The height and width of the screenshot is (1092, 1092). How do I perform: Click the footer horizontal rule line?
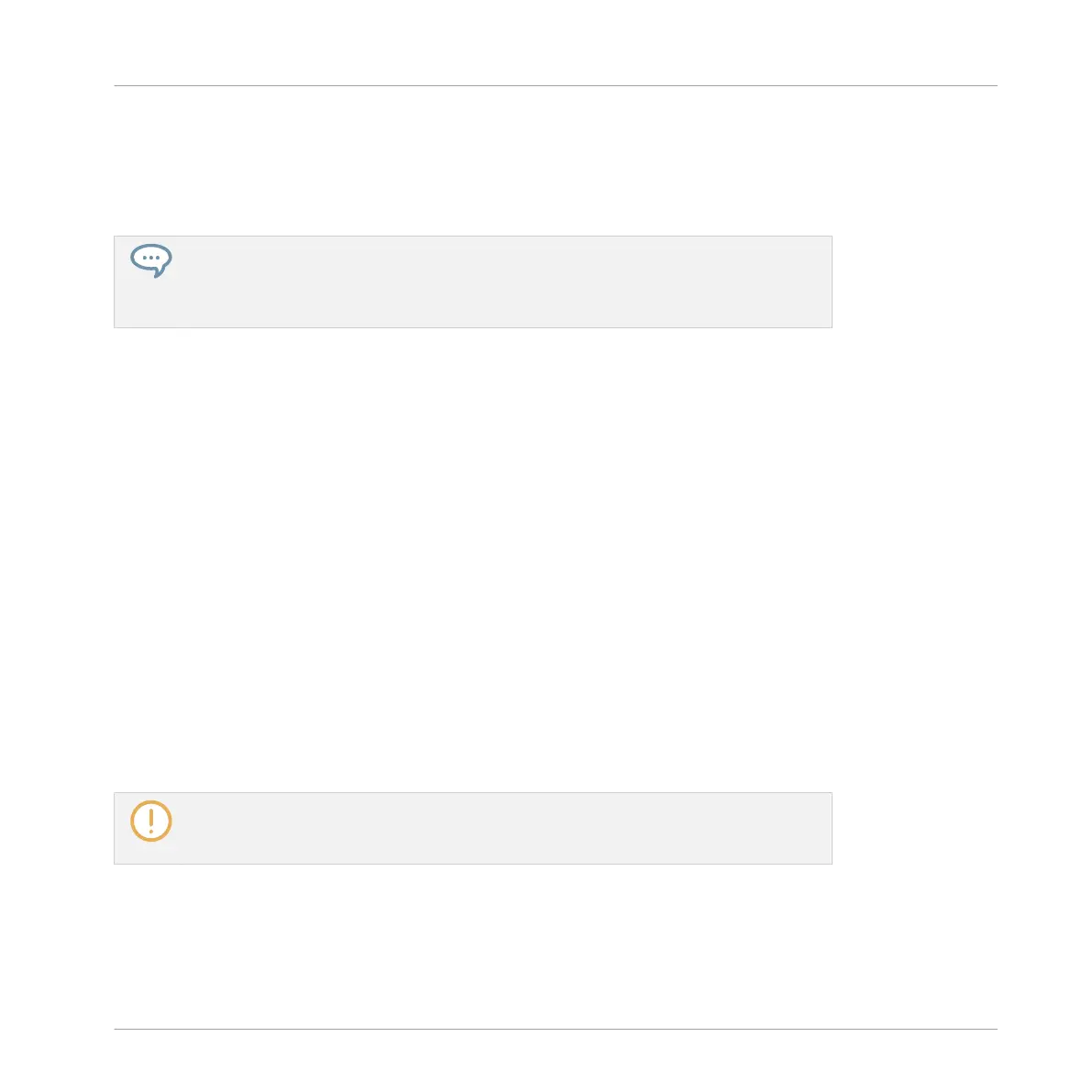point(556,1029)
